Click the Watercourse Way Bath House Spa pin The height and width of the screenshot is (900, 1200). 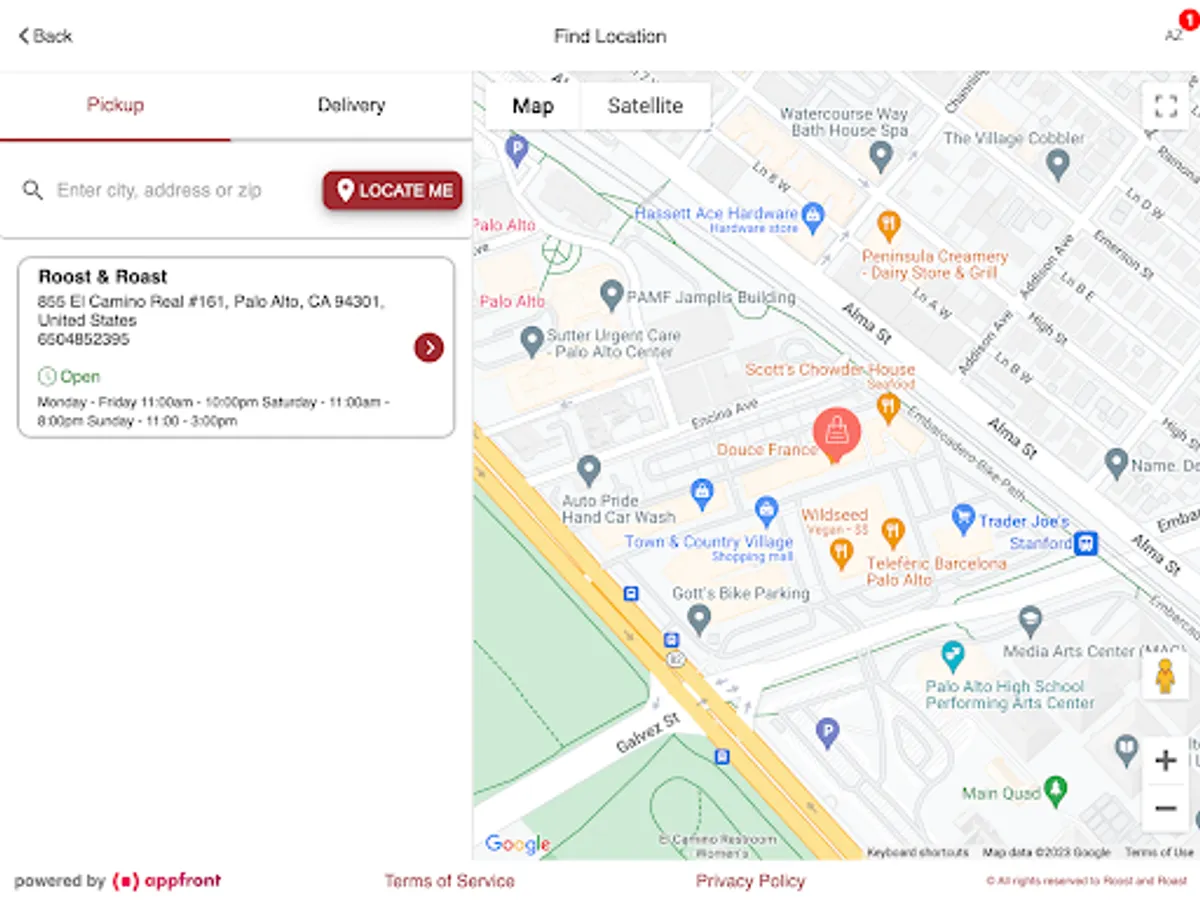tap(880, 157)
